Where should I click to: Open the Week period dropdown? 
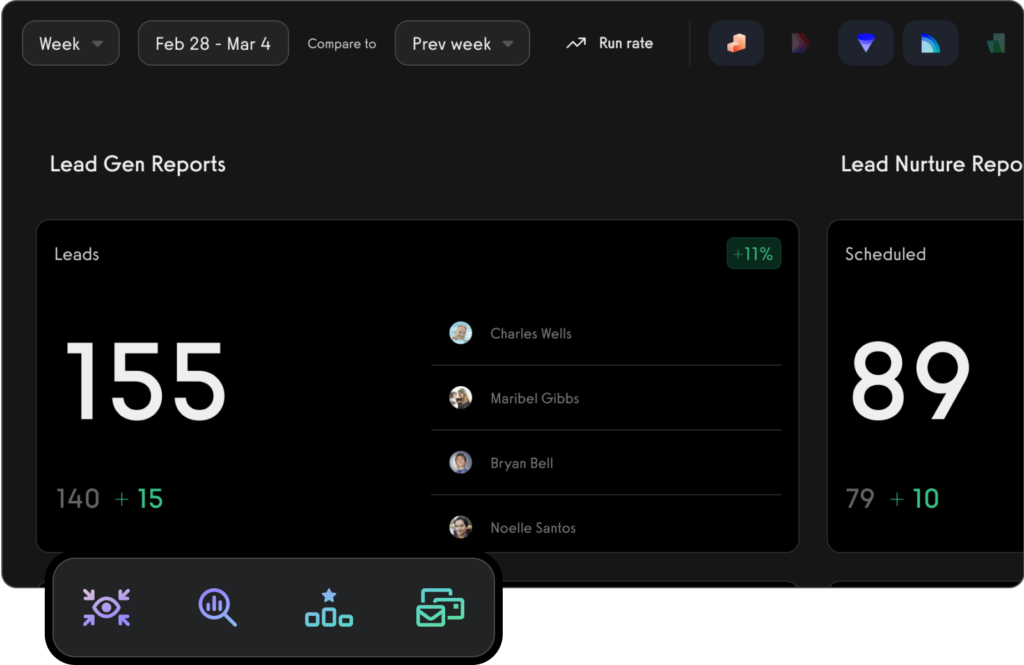70,42
